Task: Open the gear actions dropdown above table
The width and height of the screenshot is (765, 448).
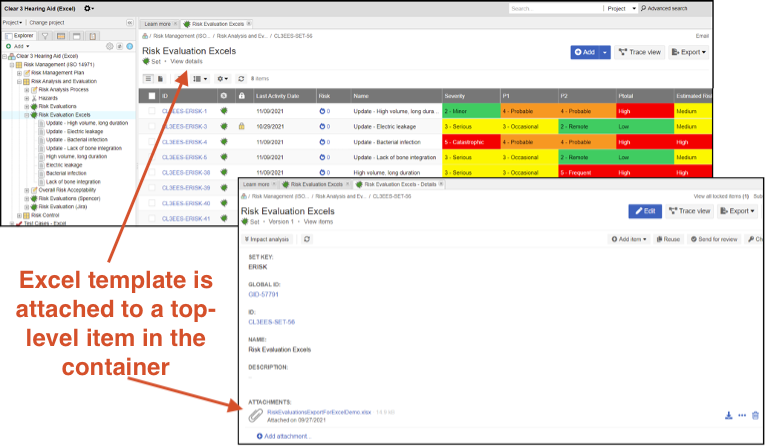Action: click(x=223, y=79)
